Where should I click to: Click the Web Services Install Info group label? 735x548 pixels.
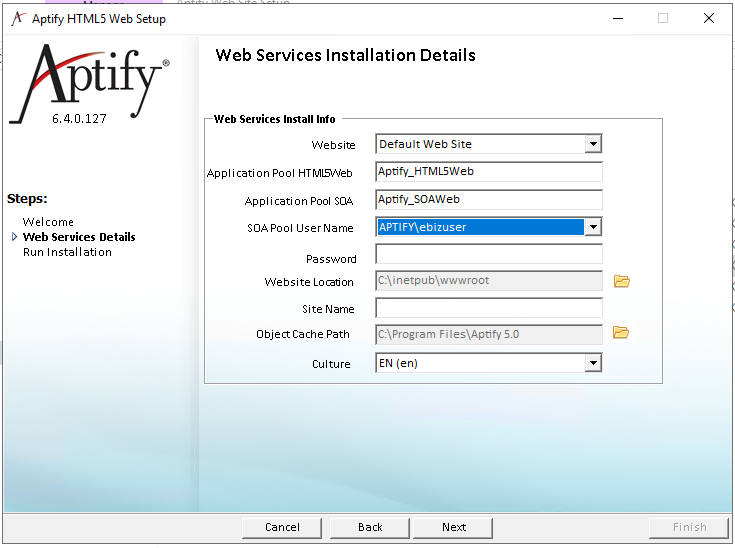point(275,119)
